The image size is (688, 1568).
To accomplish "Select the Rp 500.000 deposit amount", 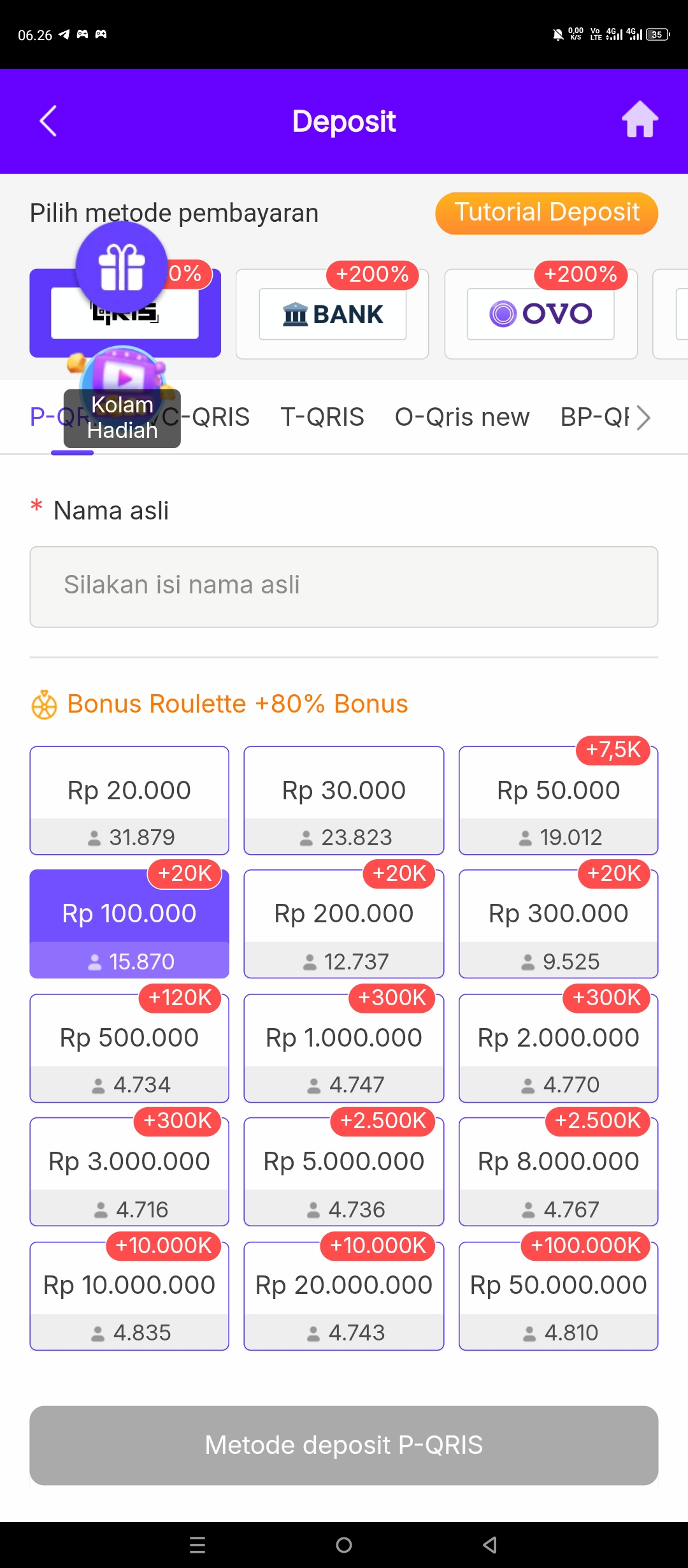I will [129, 1047].
